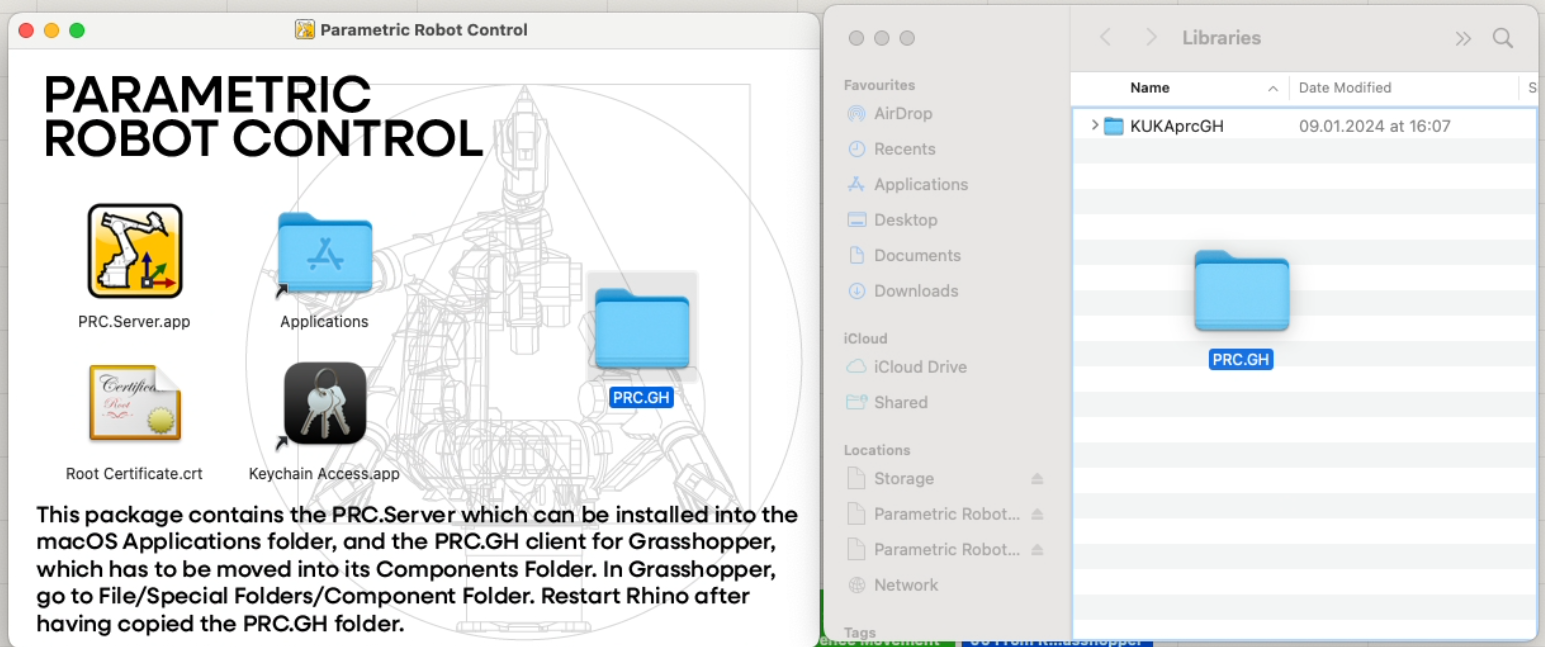The height and width of the screenshot is (647, 1545).
Task: Expand the KUKAprcGH folder disclosure arrow
Action: point(1094,126)
